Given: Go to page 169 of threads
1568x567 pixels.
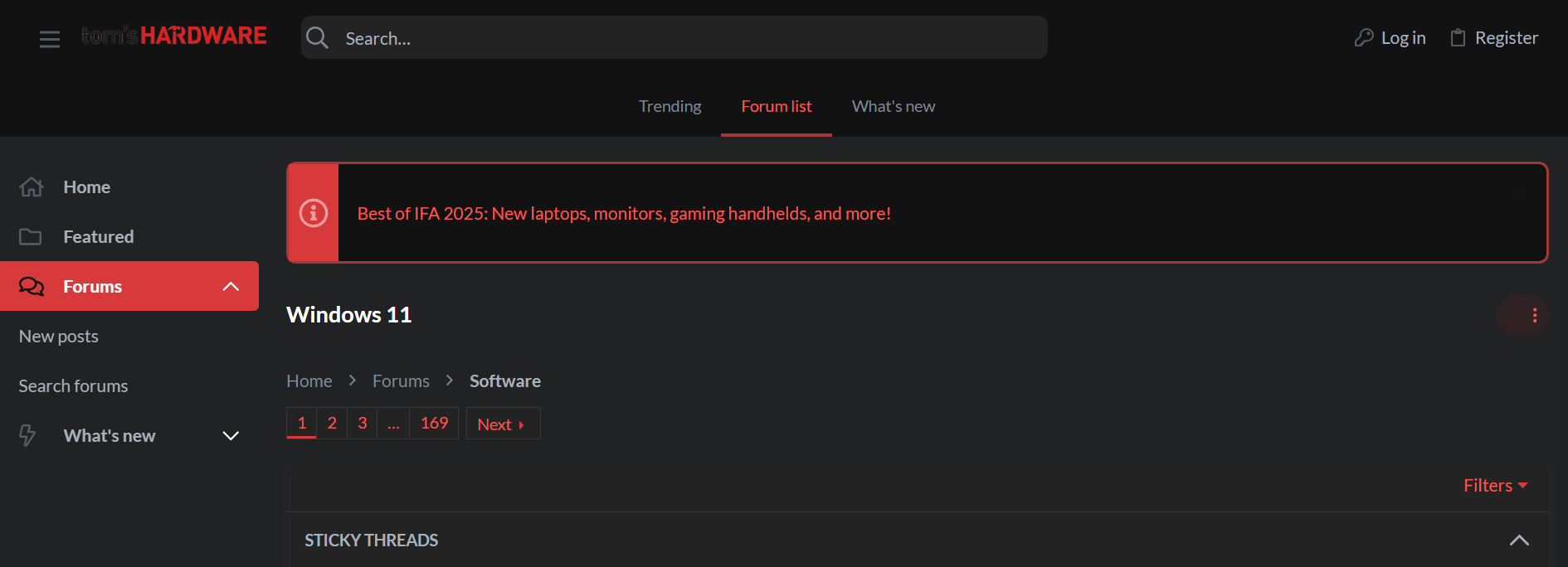Looking at the screenshot, I should point(434,424).
